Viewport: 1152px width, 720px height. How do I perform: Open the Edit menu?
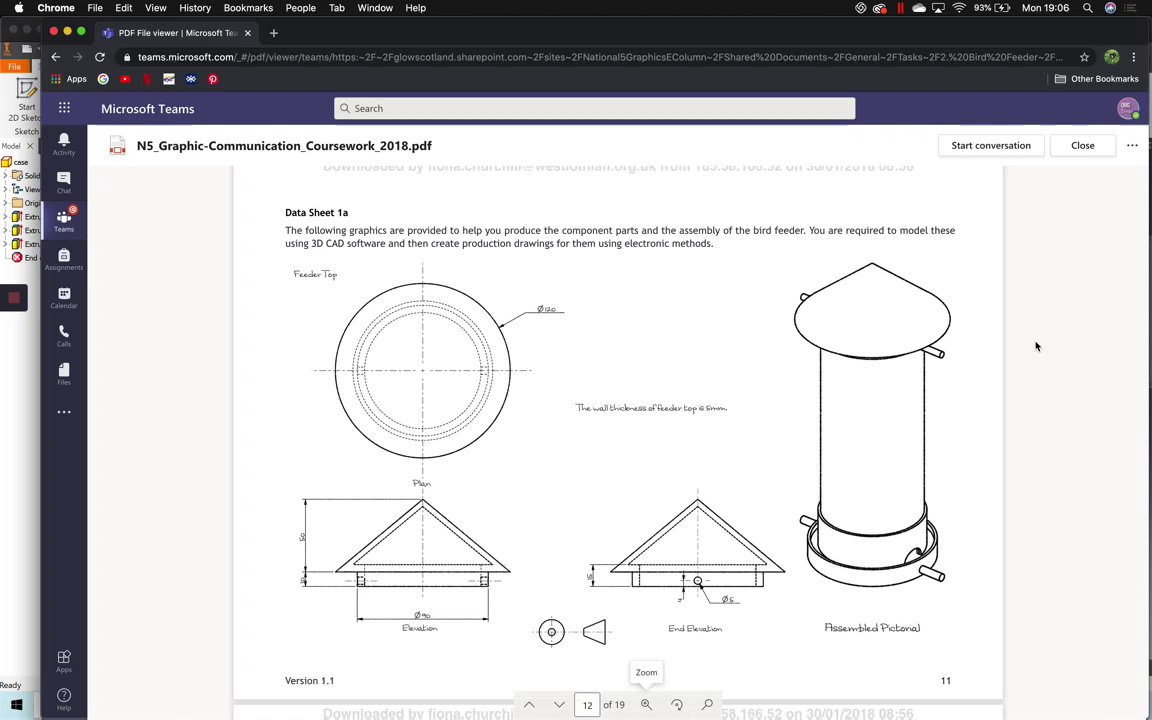tap(123, 8)
